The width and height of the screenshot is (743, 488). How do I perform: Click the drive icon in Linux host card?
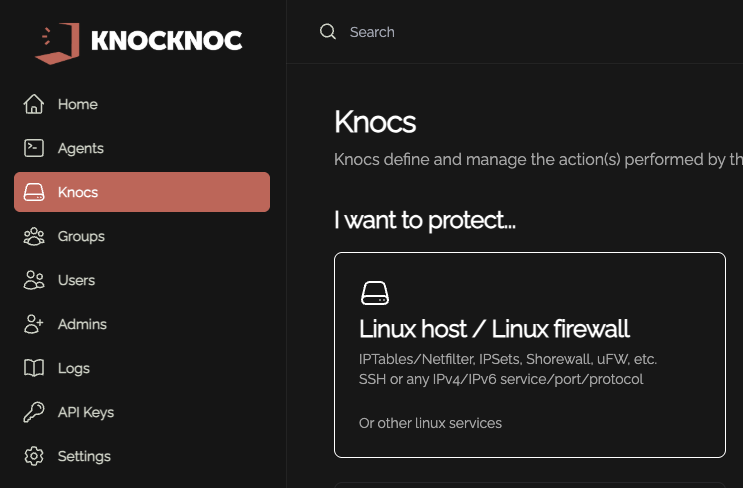[375, 293]
